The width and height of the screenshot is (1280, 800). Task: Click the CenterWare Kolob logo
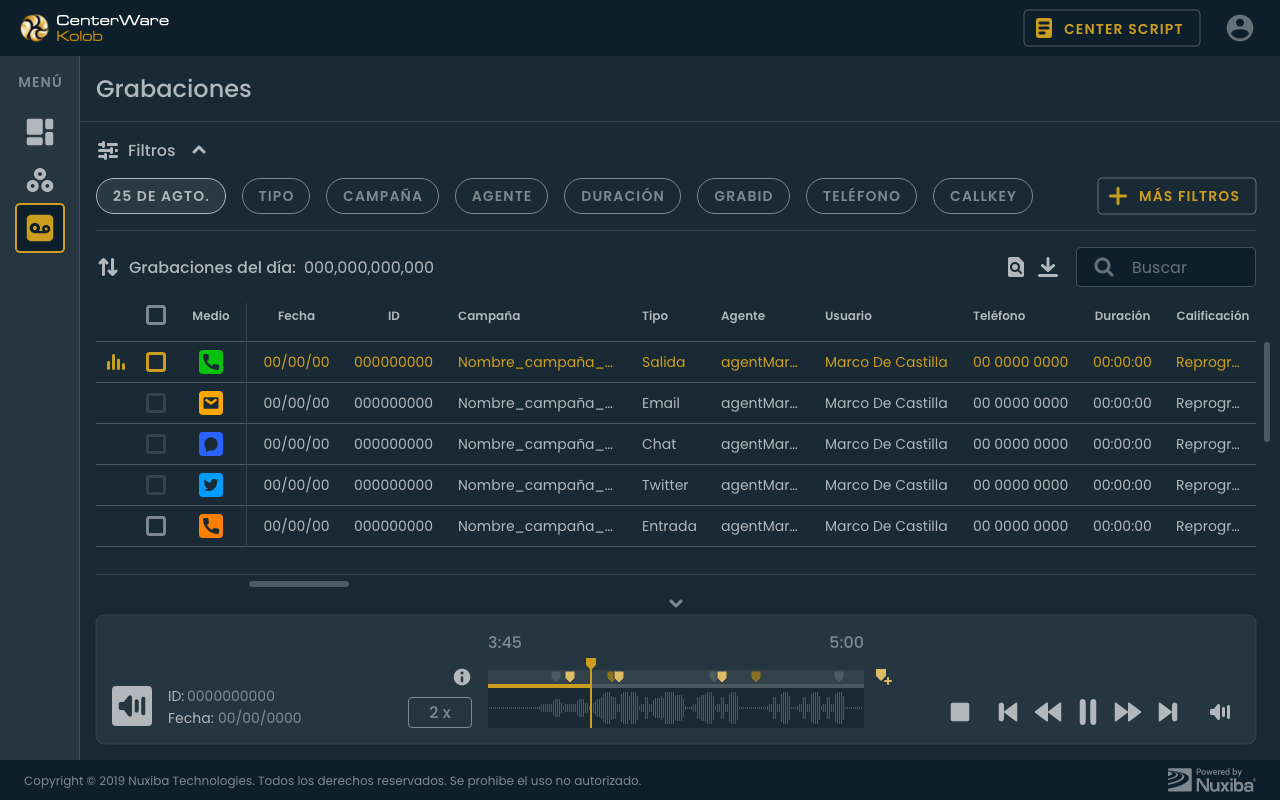pos(95,28)
